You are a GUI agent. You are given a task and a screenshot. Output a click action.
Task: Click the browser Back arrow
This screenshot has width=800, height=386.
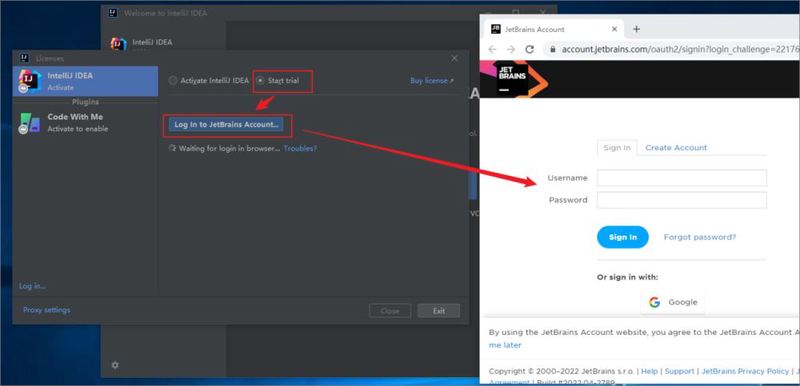pyautogui.click(x=492, y=49)
